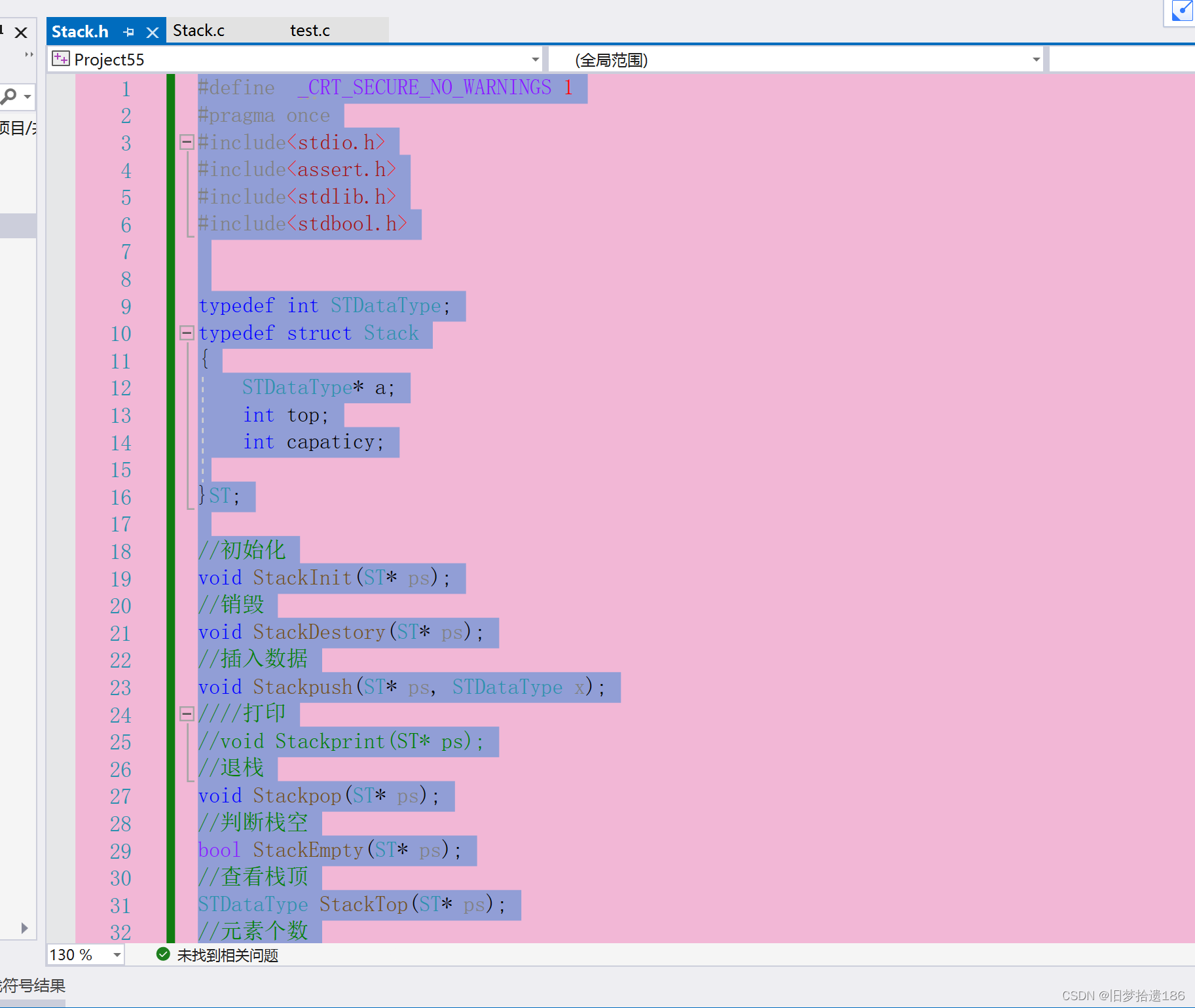Click the 'int top;' member line
The width and height of the screenshot is (1195, 1008).
(286, 415)
